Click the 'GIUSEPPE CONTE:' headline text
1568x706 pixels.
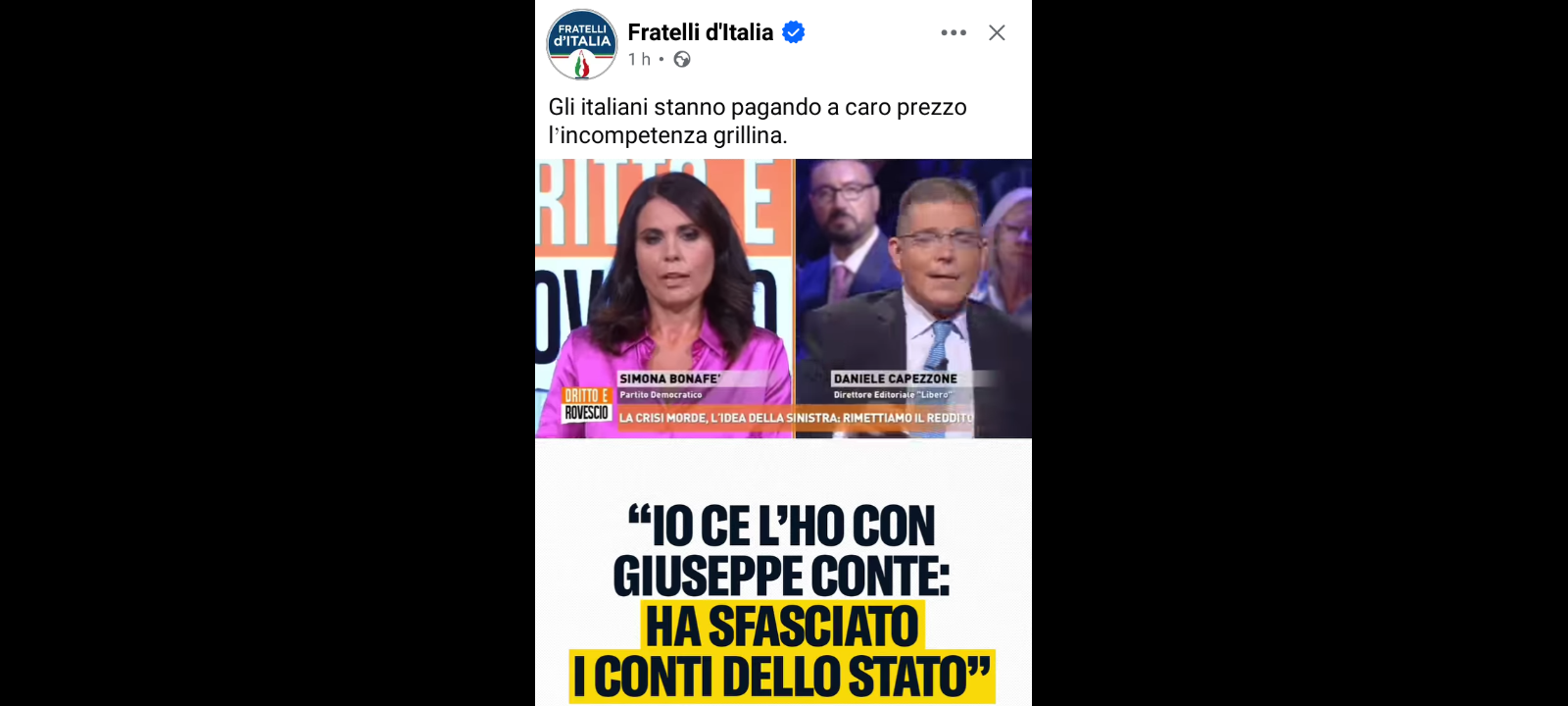[781, 576]
